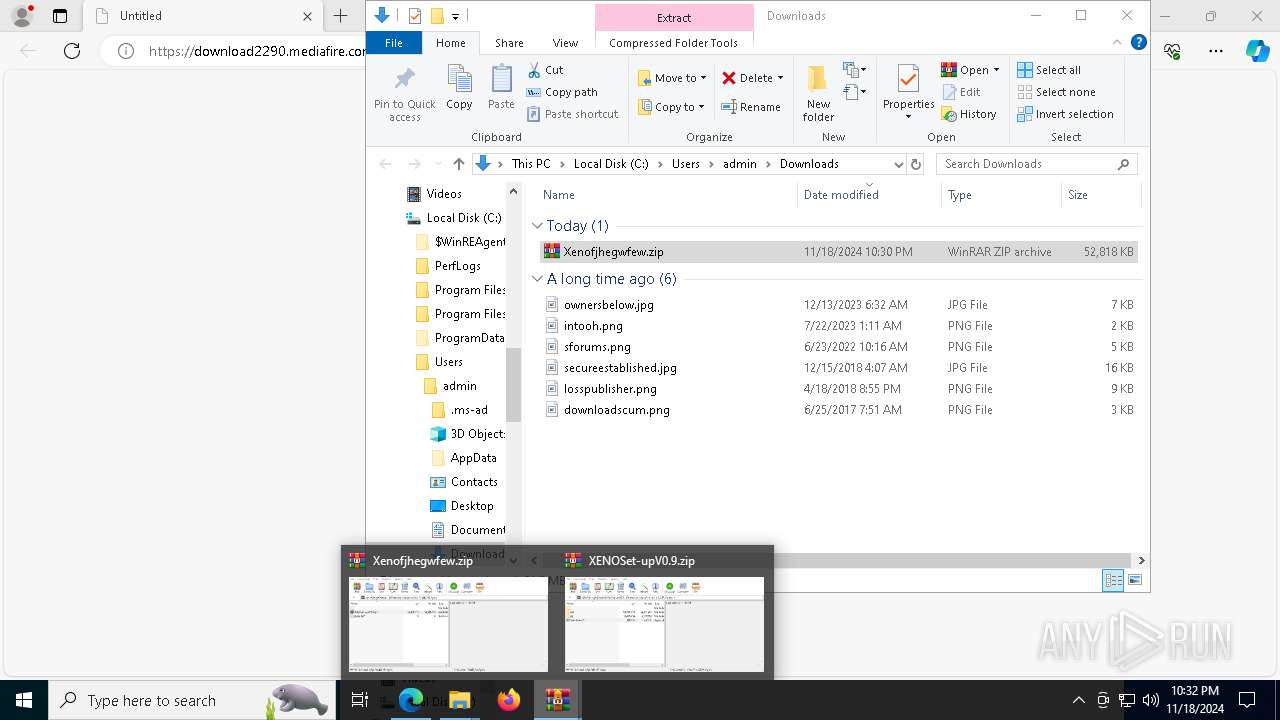Click Edit in the Open group
This screenshot has height=720, width=1280.
(x=961, y=92)
